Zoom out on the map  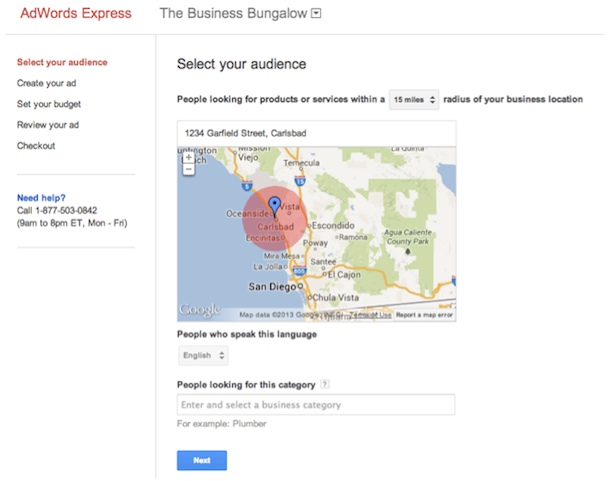(x=189, y=169)
